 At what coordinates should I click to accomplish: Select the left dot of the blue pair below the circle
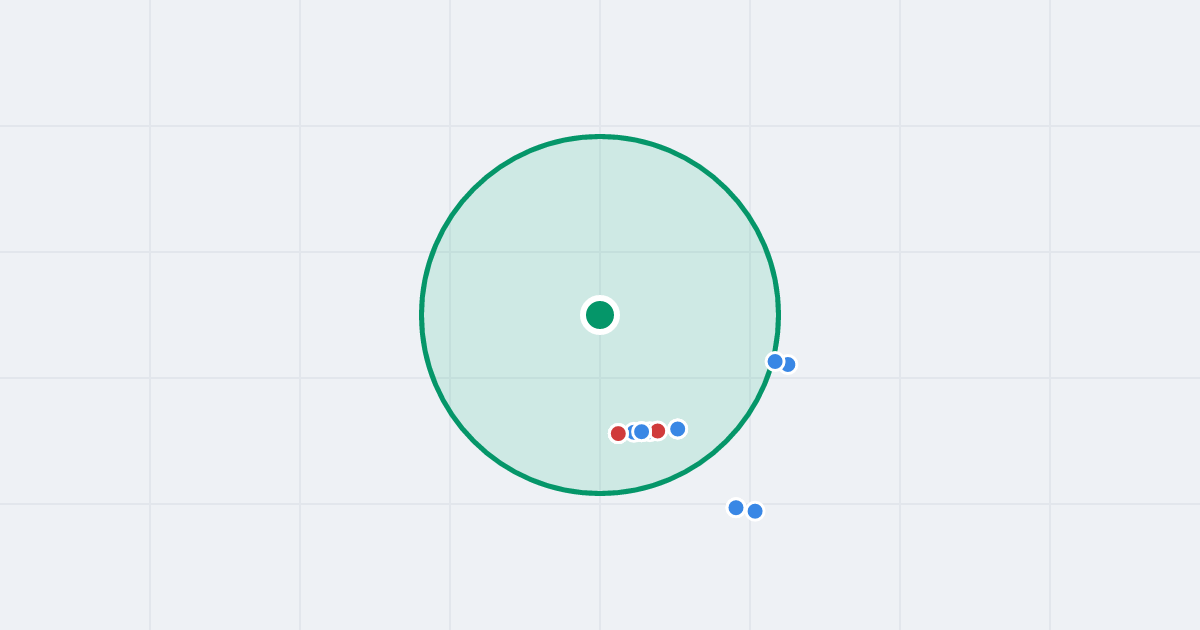[736, 508]
